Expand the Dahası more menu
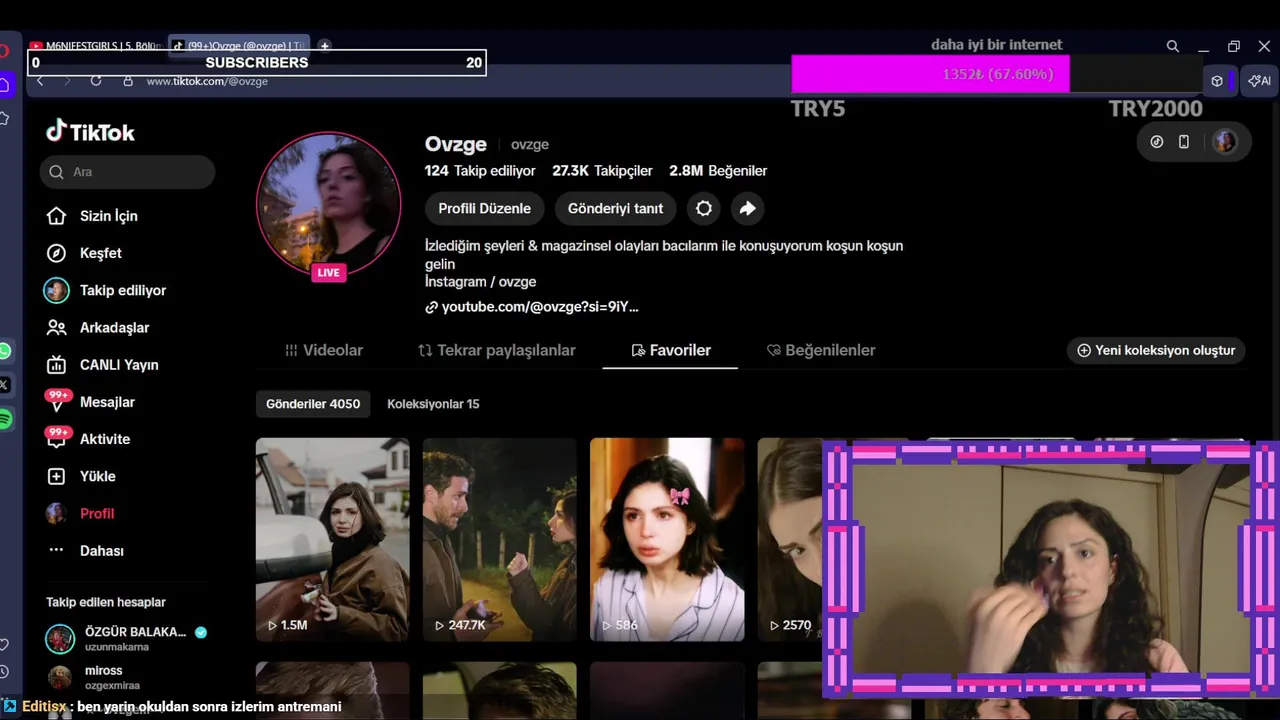This screenshot has width=1280, height=720. click(x=102, y=551)
